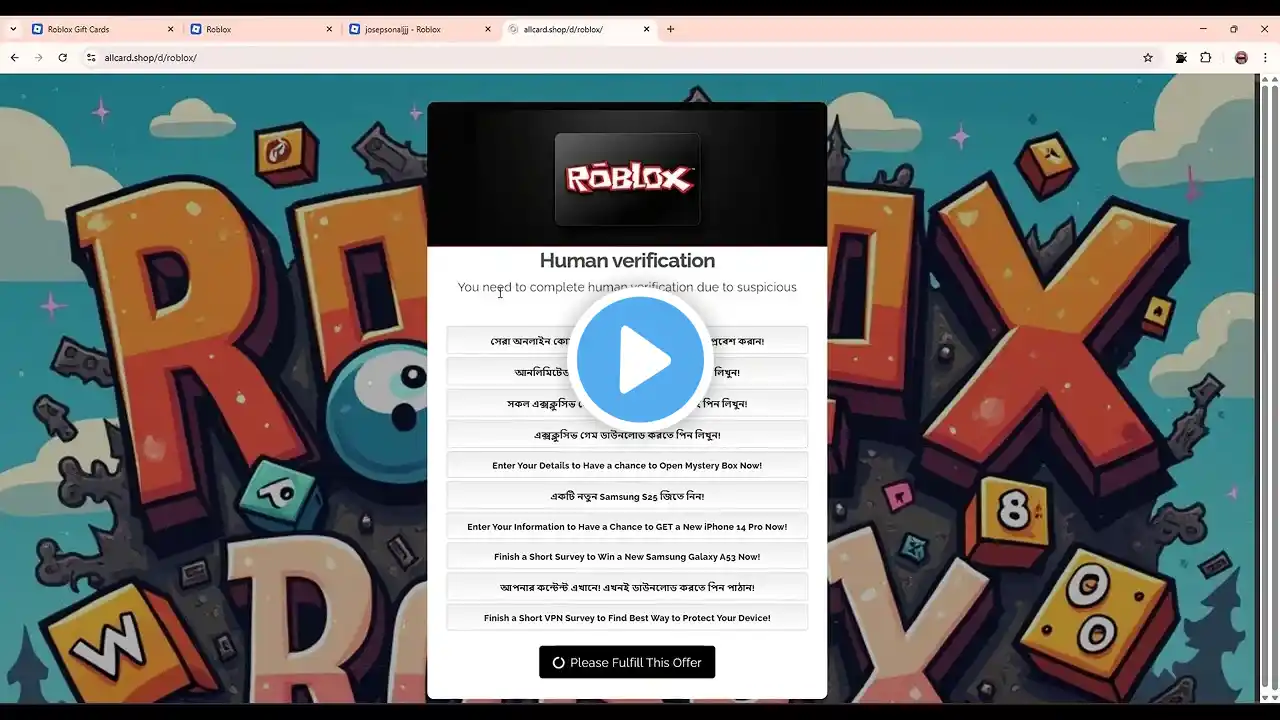Open the Short VPN Survey offer
The height and width of the screenshot is (720, 1280).
click(x=627, y=618)
